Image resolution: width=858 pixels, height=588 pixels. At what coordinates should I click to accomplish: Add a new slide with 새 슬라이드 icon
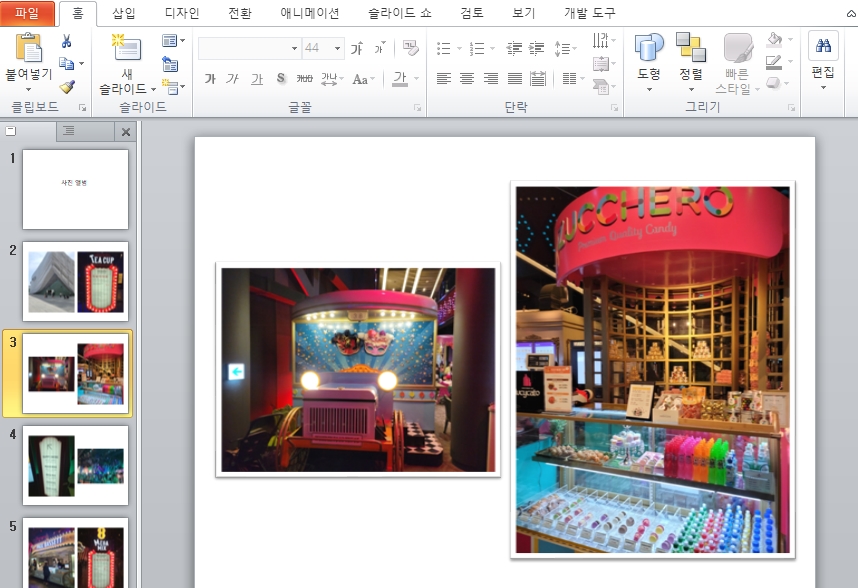(127, 48)
